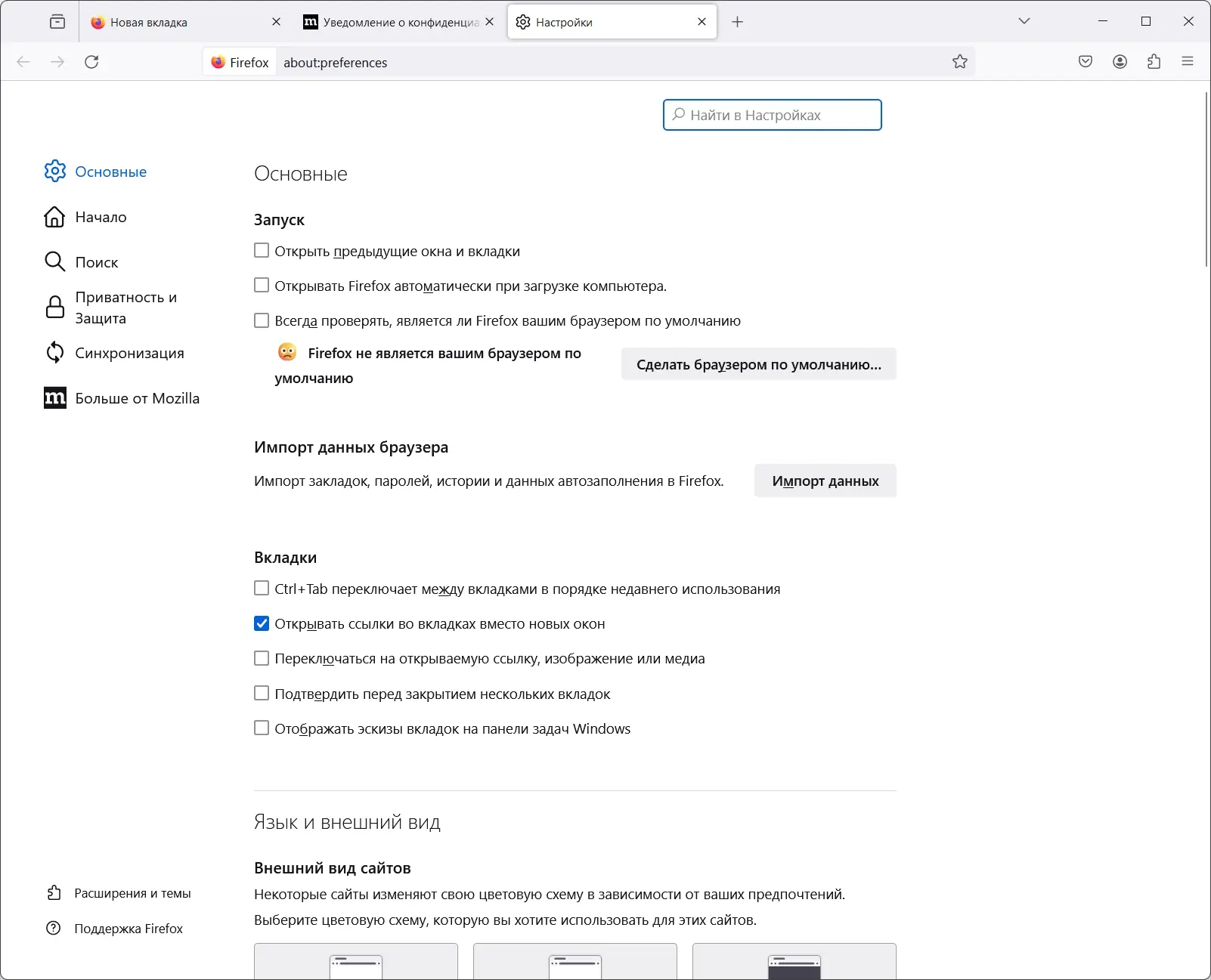The width and height of the screenshot is (1211, 980).
Task: Click the sad face default-browser status icon
Action: point(287,352)
